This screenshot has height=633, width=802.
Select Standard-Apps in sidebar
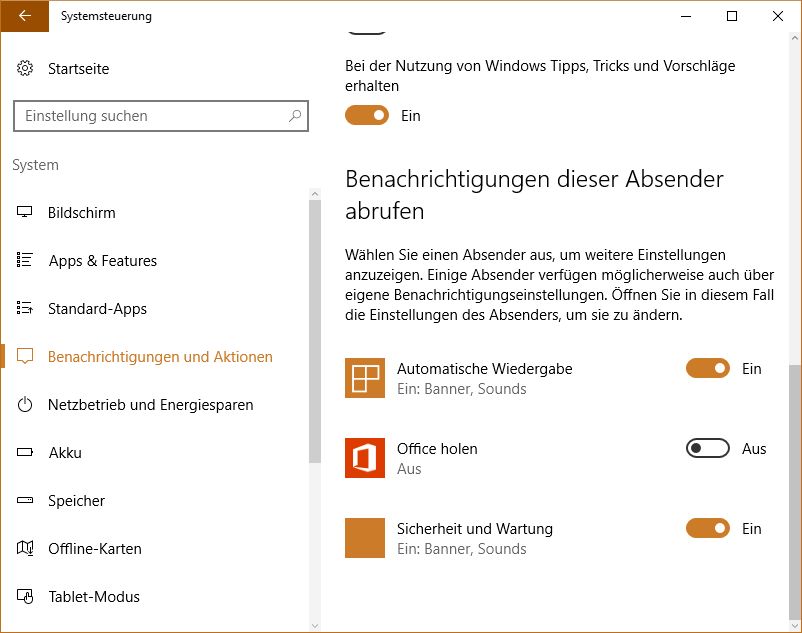point(97,309)
